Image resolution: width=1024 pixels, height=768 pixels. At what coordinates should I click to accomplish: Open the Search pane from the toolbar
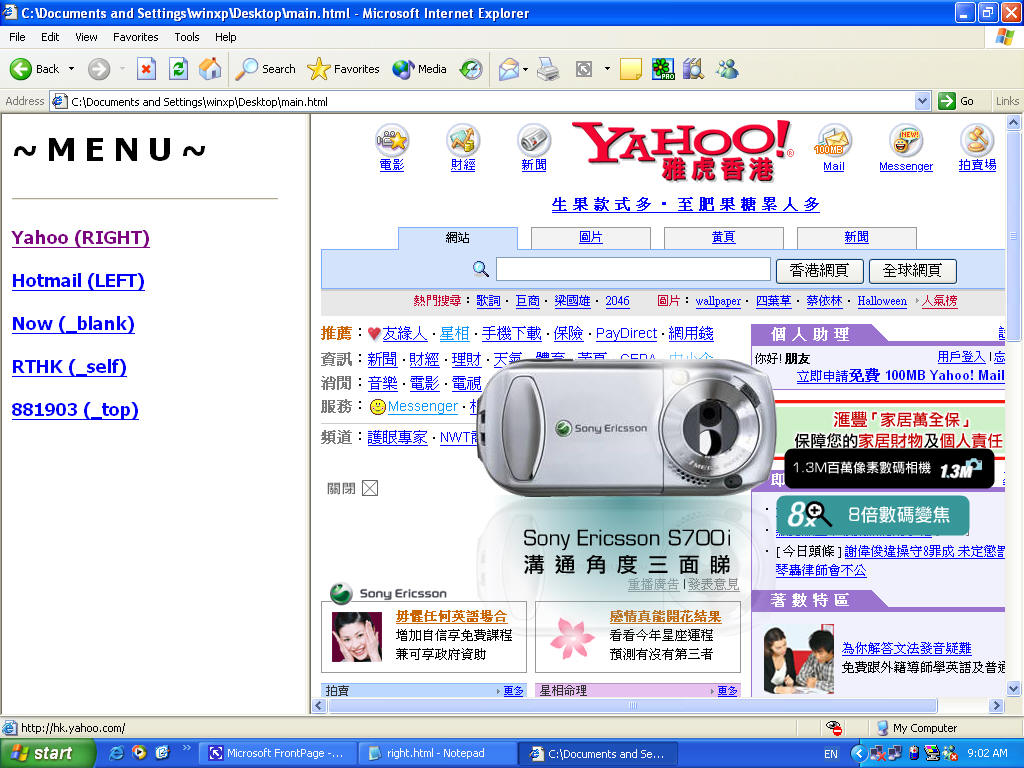265,69
